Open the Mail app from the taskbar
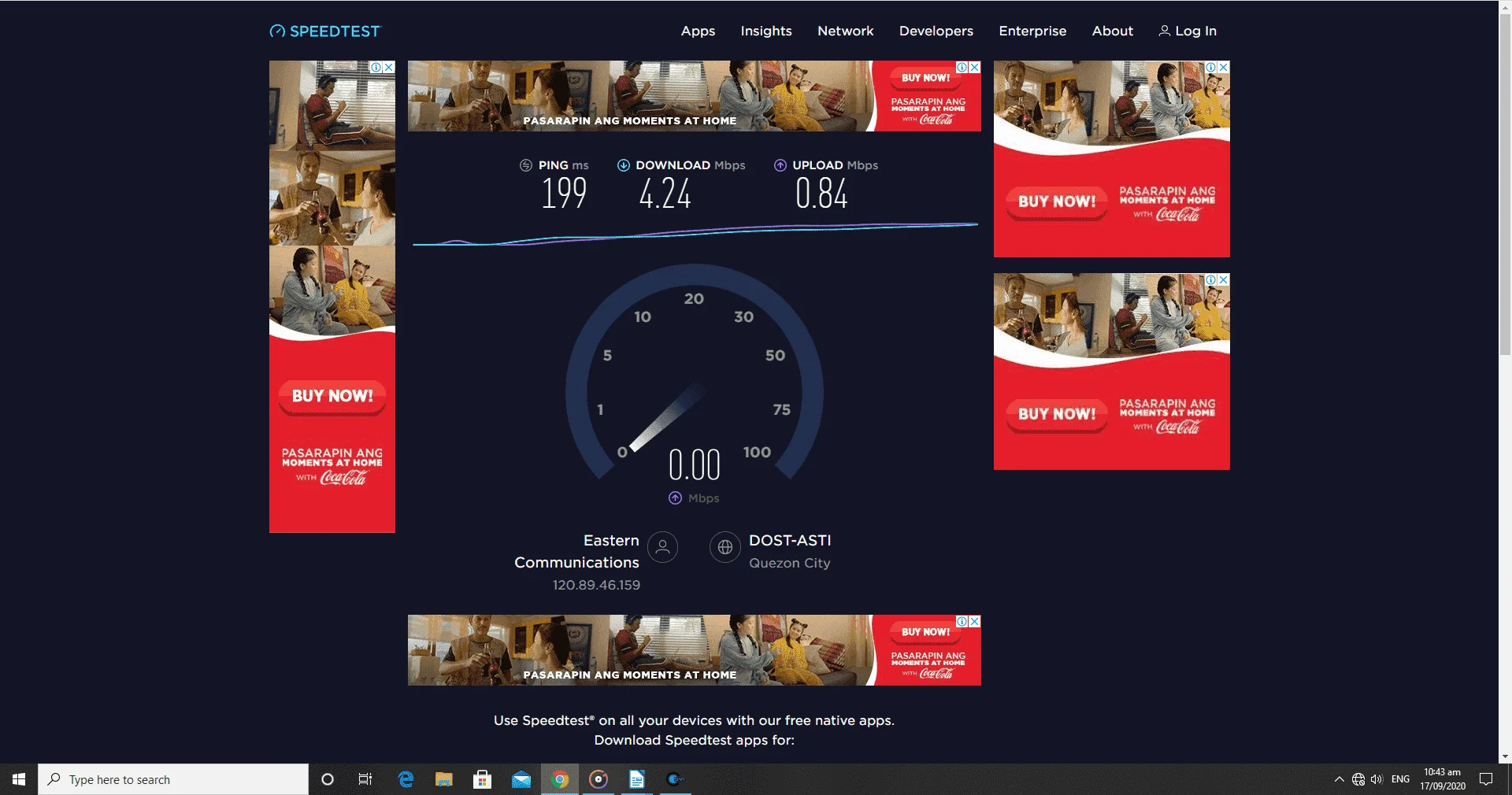 tap(521, 779)
